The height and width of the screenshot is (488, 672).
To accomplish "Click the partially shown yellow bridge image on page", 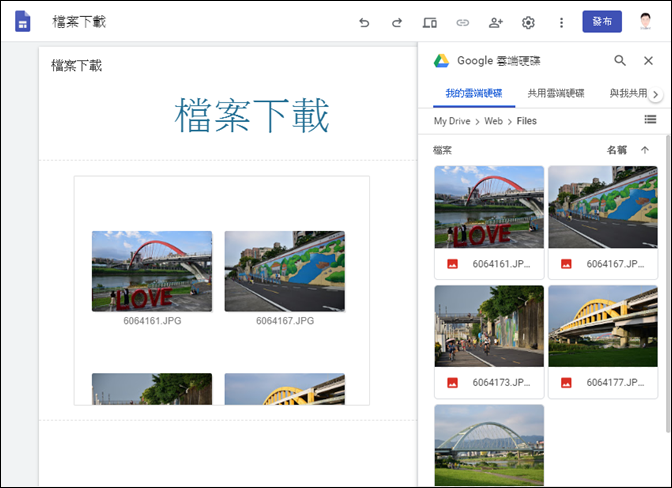I will click(x=285, y=389).
